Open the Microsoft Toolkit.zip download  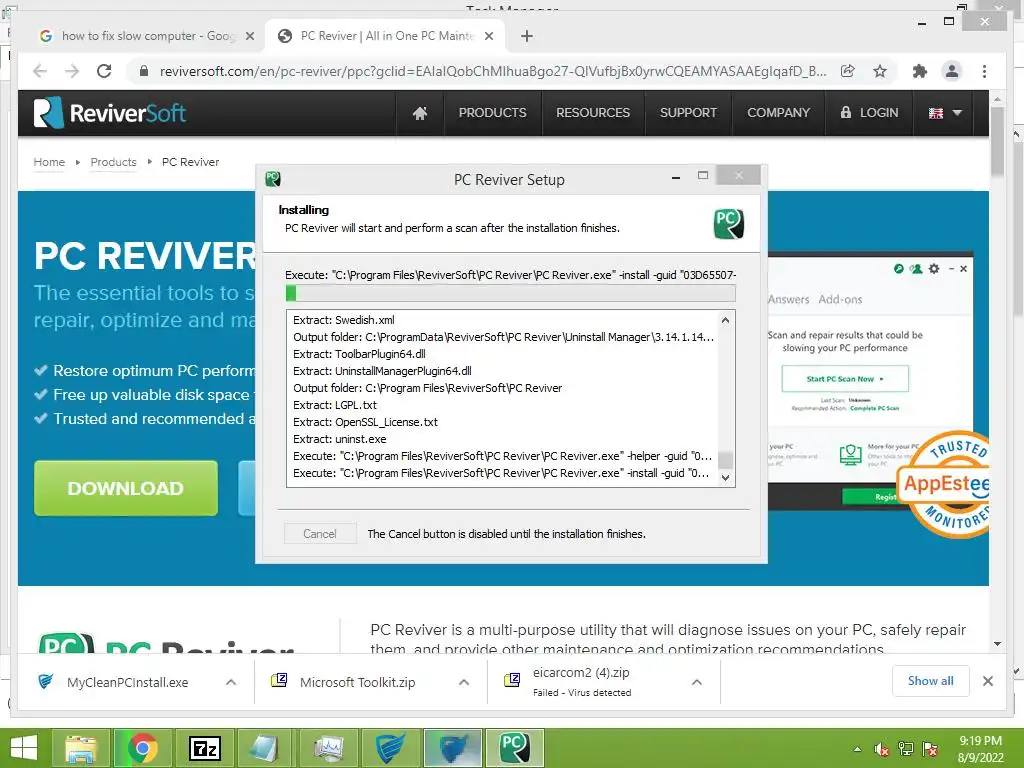(357, 682)
